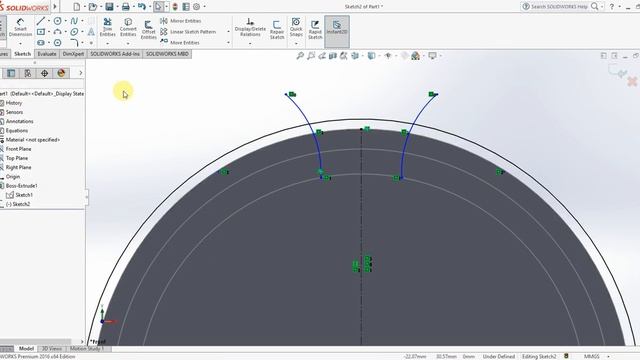Open Quick Snaps dropdown arrow
This screenshot has width=640, height=360.
click(x=296, y=43)
